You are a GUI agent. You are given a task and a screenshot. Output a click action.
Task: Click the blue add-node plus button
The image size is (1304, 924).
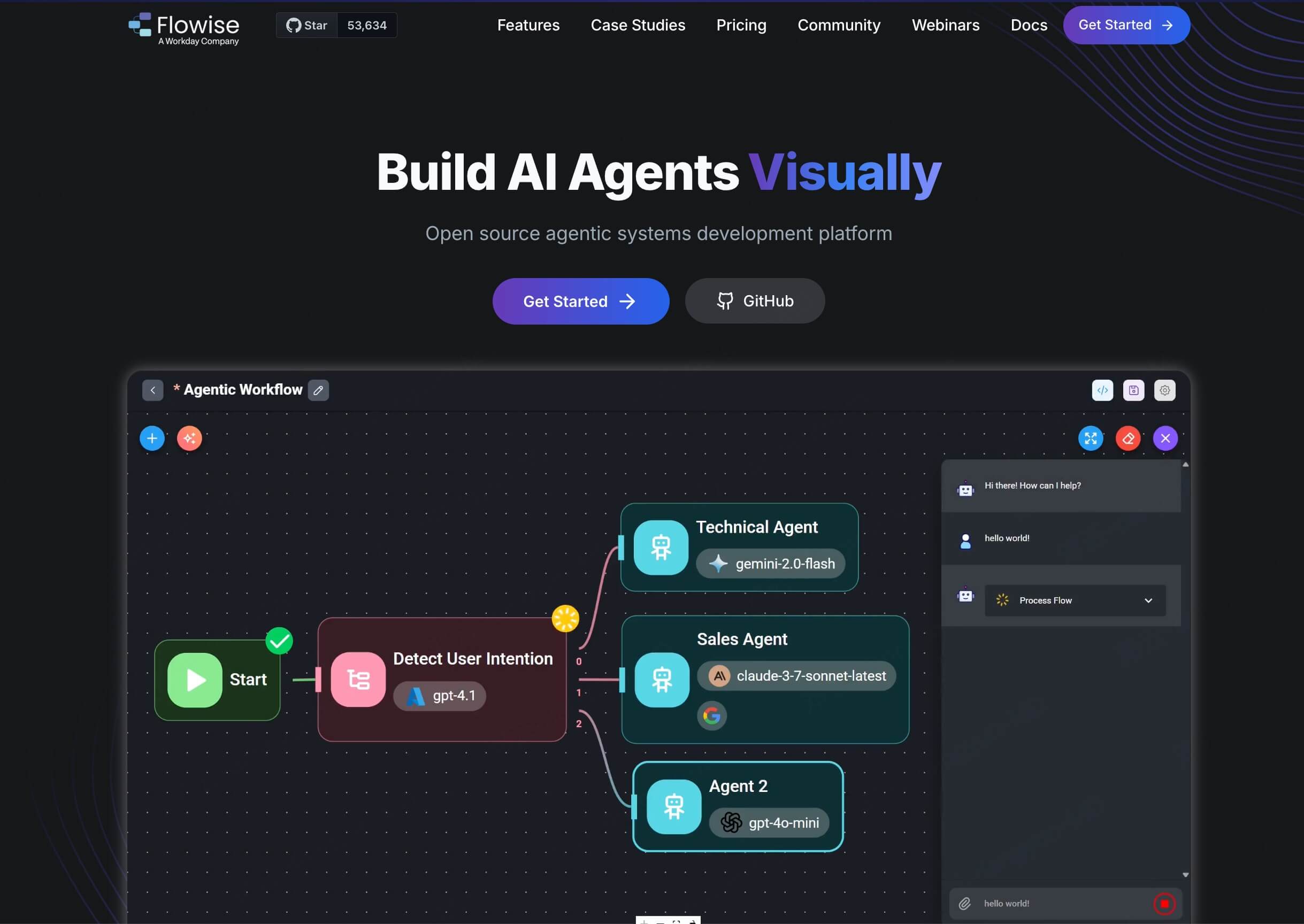coord(152,438)
